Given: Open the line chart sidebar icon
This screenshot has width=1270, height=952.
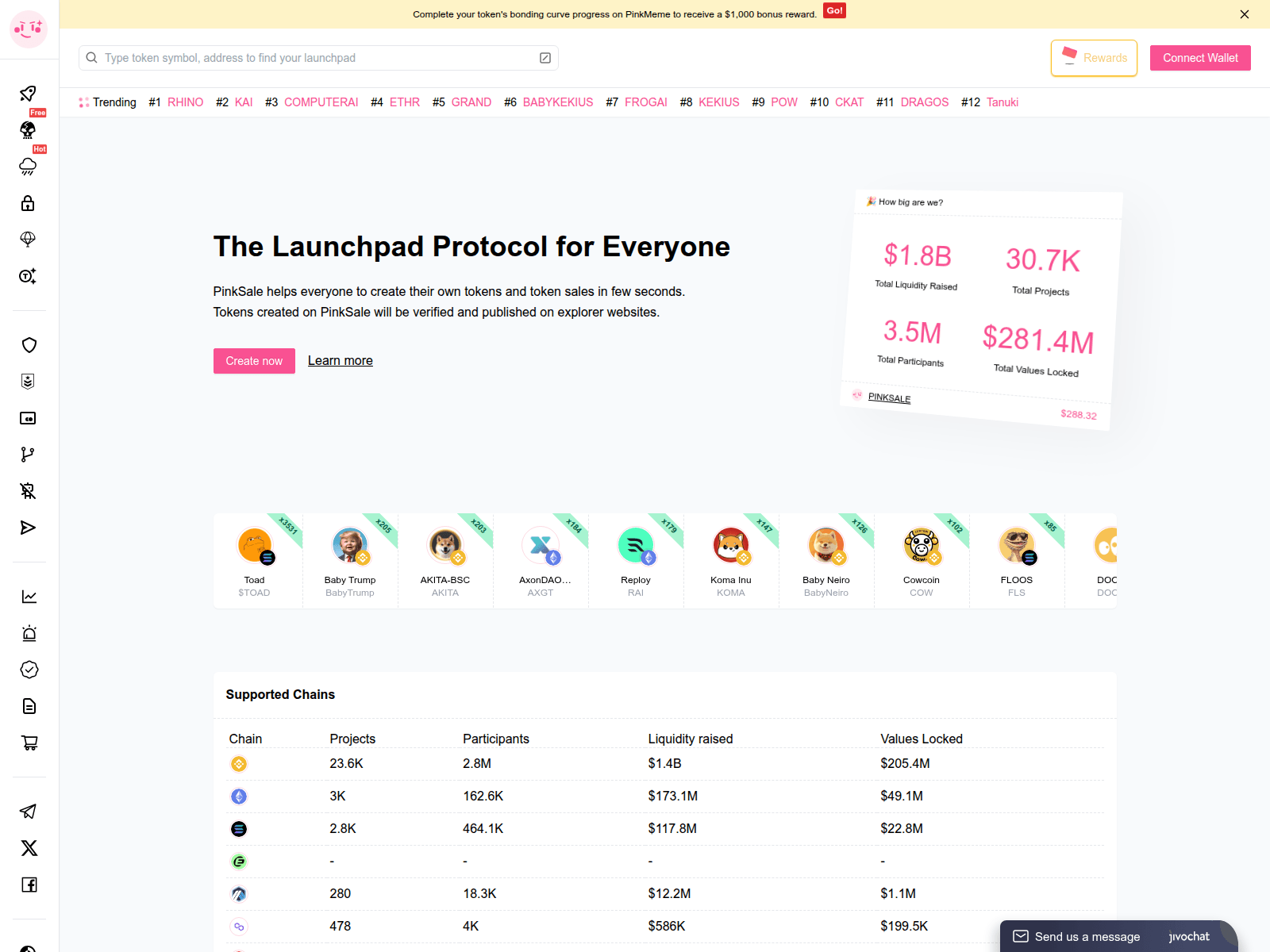Looking at the screenshot, I should (x=29, y=597).
